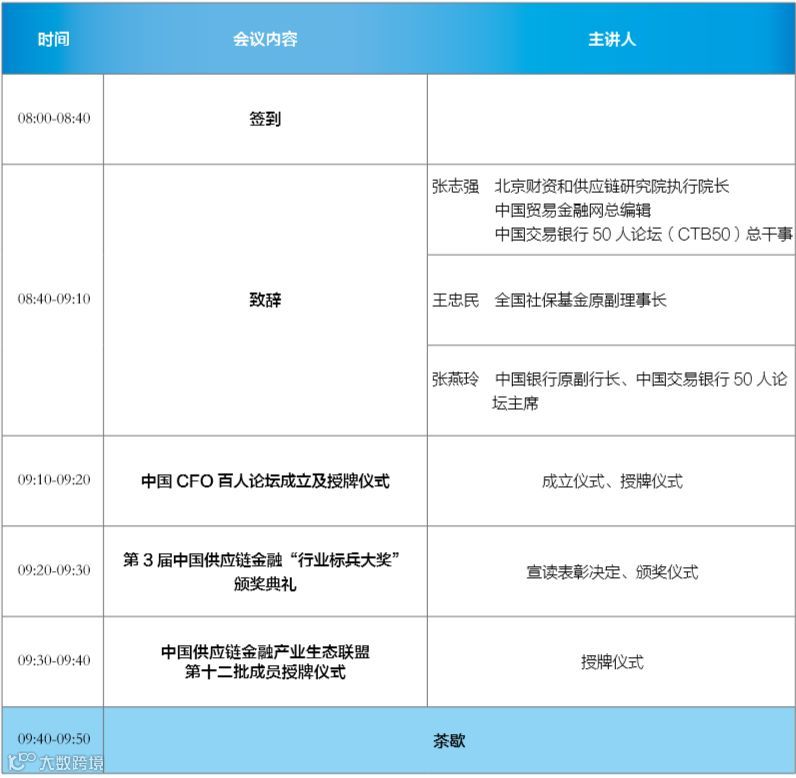Select the 09:20-09:30 time cell

(x=54, y=570)
